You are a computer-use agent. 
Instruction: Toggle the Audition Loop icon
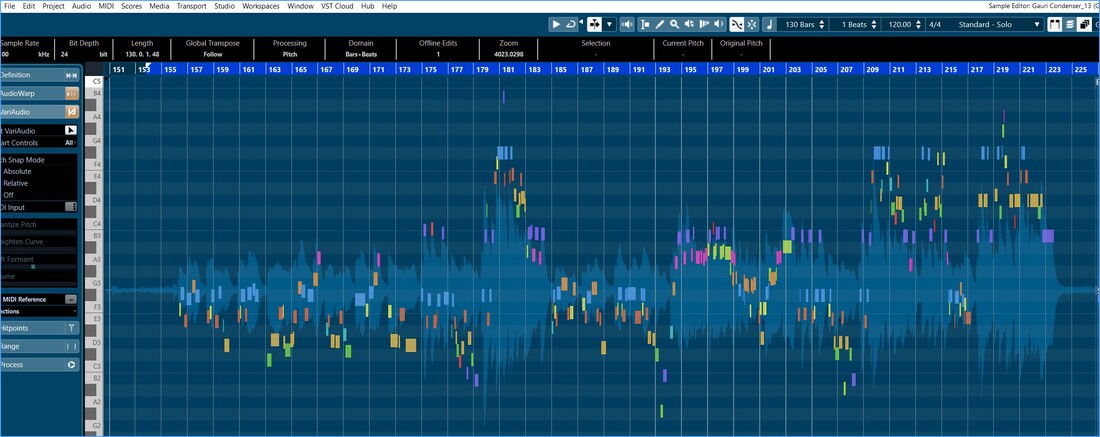572,24
